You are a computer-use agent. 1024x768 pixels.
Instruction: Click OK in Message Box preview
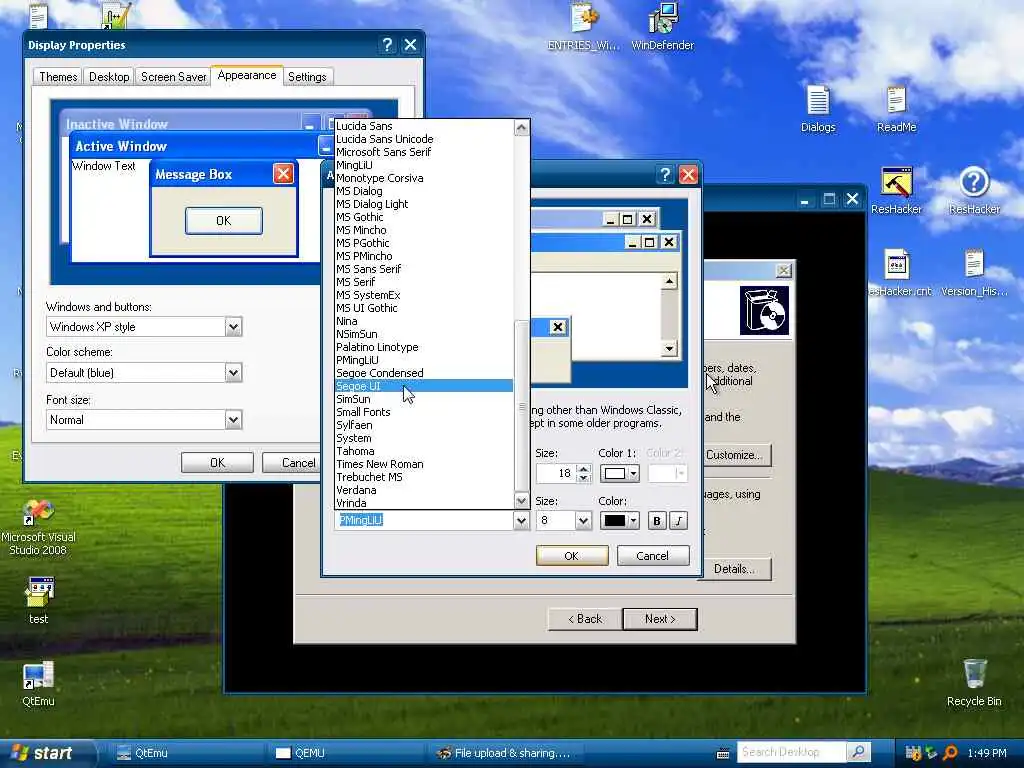point(224,221)
